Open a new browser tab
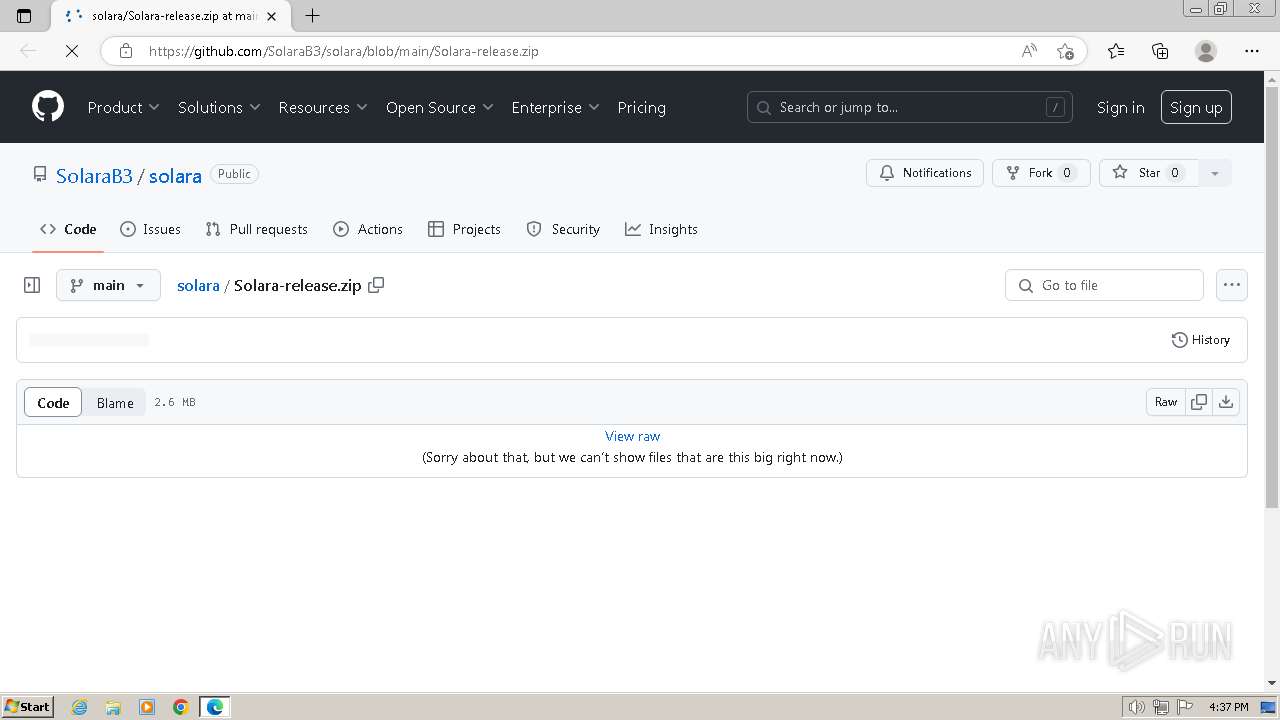This screenshot has width=1280, height=720. coord(312,15)
